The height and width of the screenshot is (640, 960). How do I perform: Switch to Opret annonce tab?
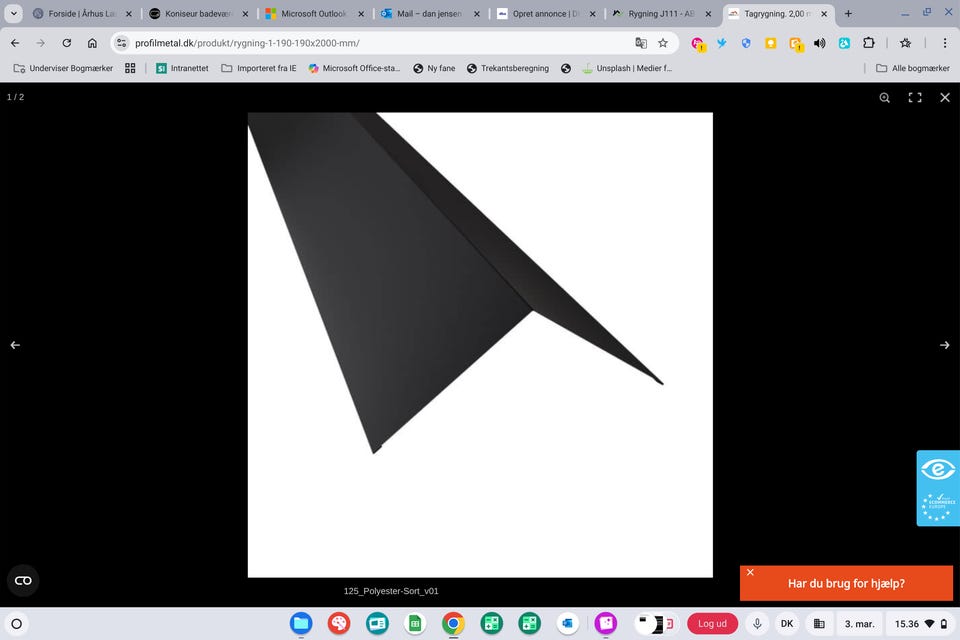click(x=546, y=13)
